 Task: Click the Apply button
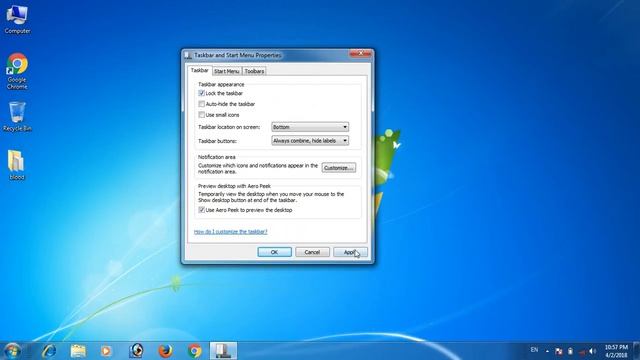(x=350, y=252)
